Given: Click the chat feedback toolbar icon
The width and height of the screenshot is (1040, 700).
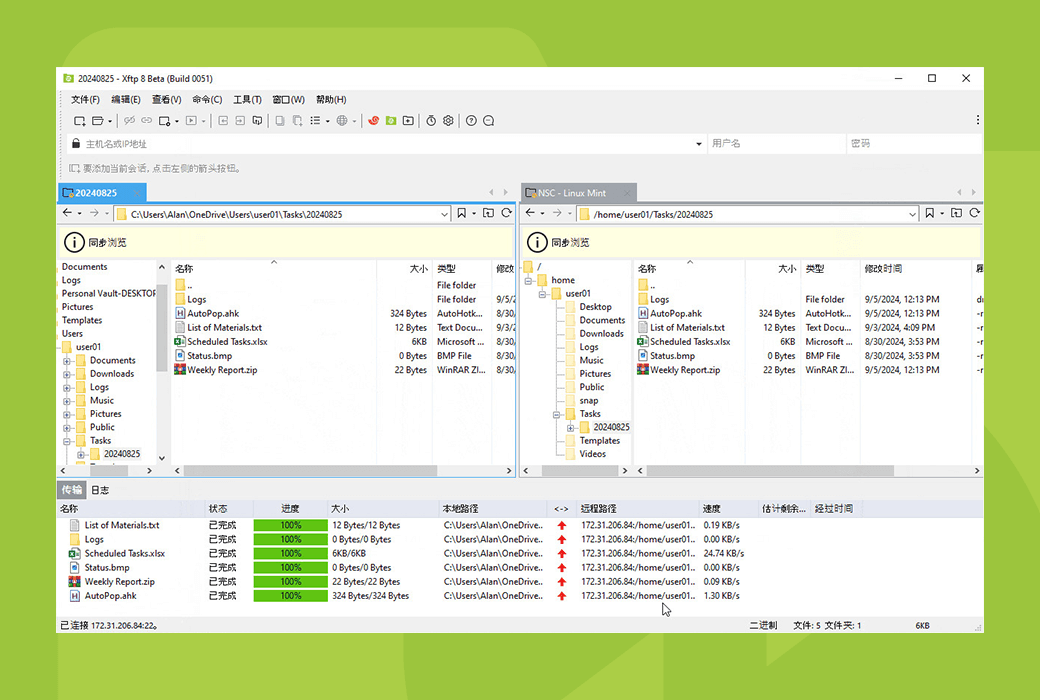Looking at the screenshot, I should pyautogui.click(x=489, y=121).
